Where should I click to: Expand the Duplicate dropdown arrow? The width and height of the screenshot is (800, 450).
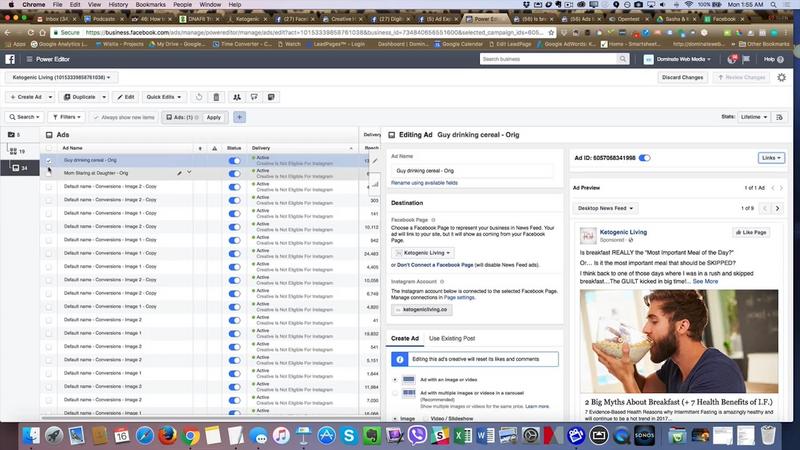pyautogui.click(x=104, y=97)
